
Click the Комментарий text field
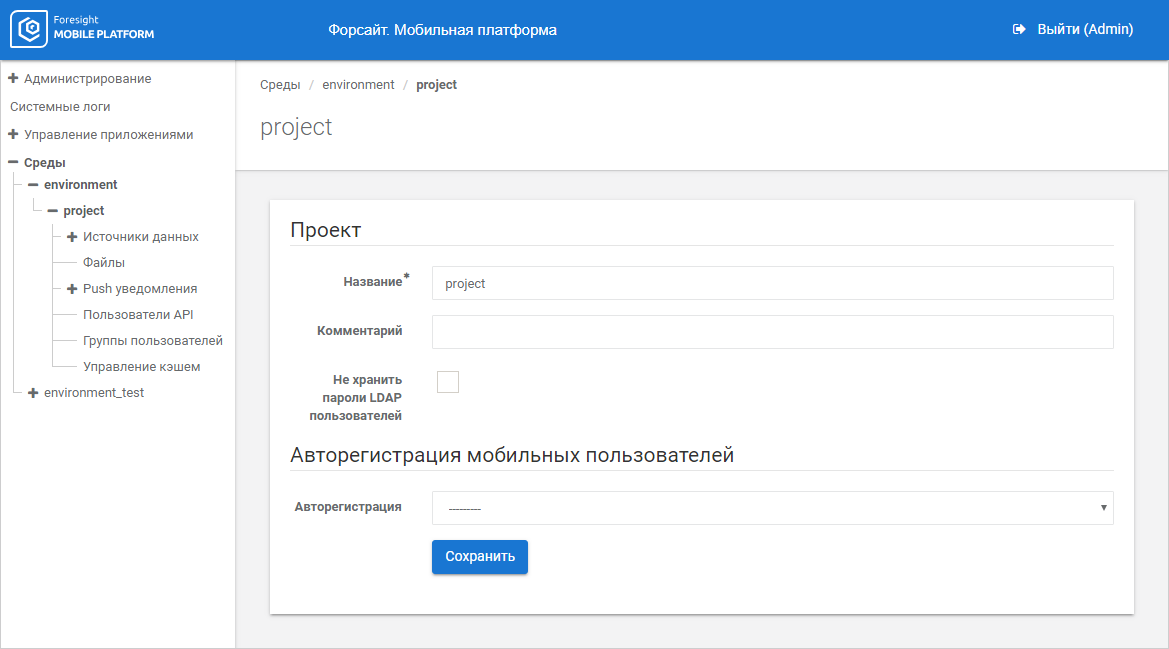772,332
